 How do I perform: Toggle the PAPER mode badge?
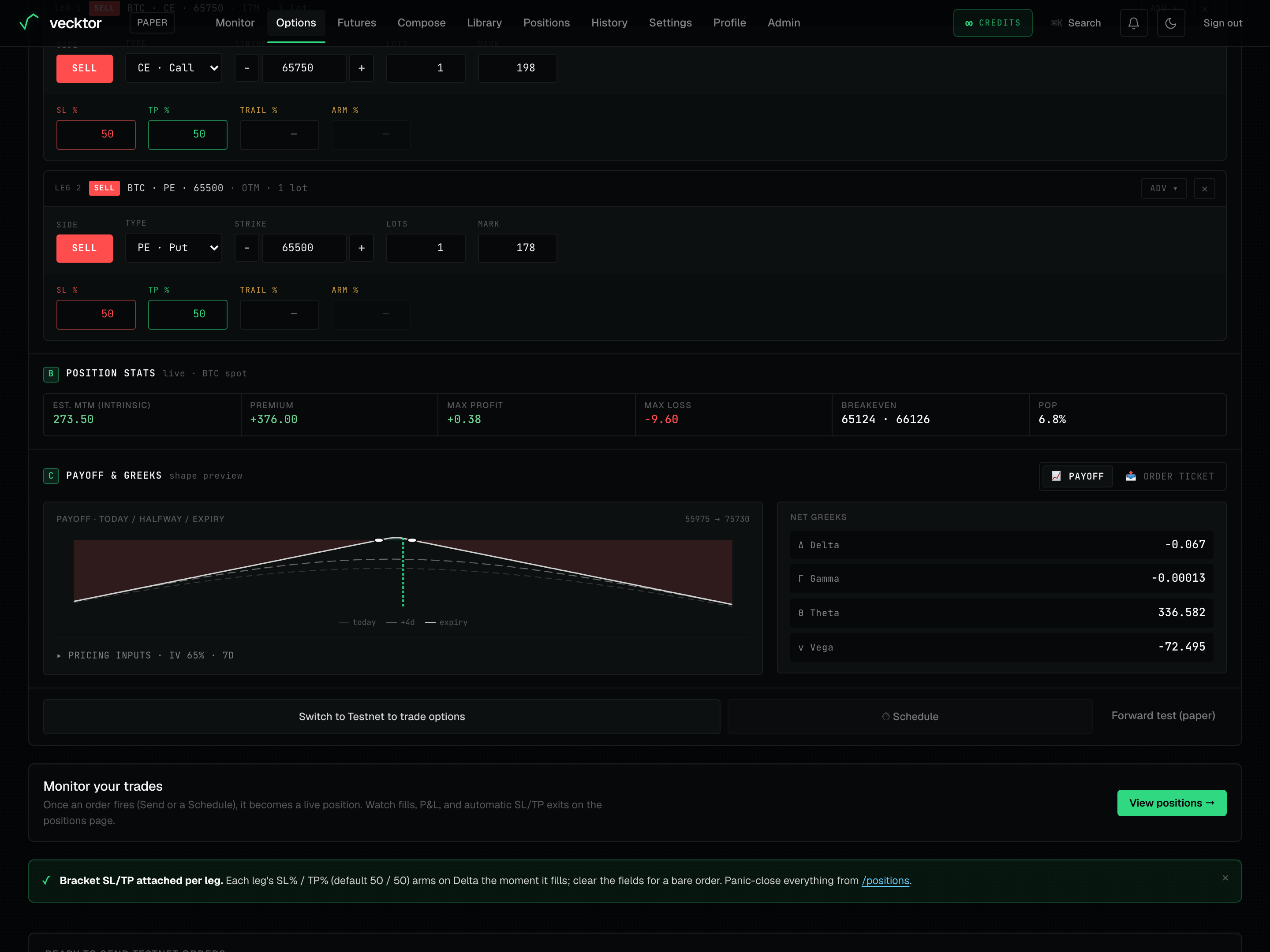pyautogui.click(x=152, y=22)
